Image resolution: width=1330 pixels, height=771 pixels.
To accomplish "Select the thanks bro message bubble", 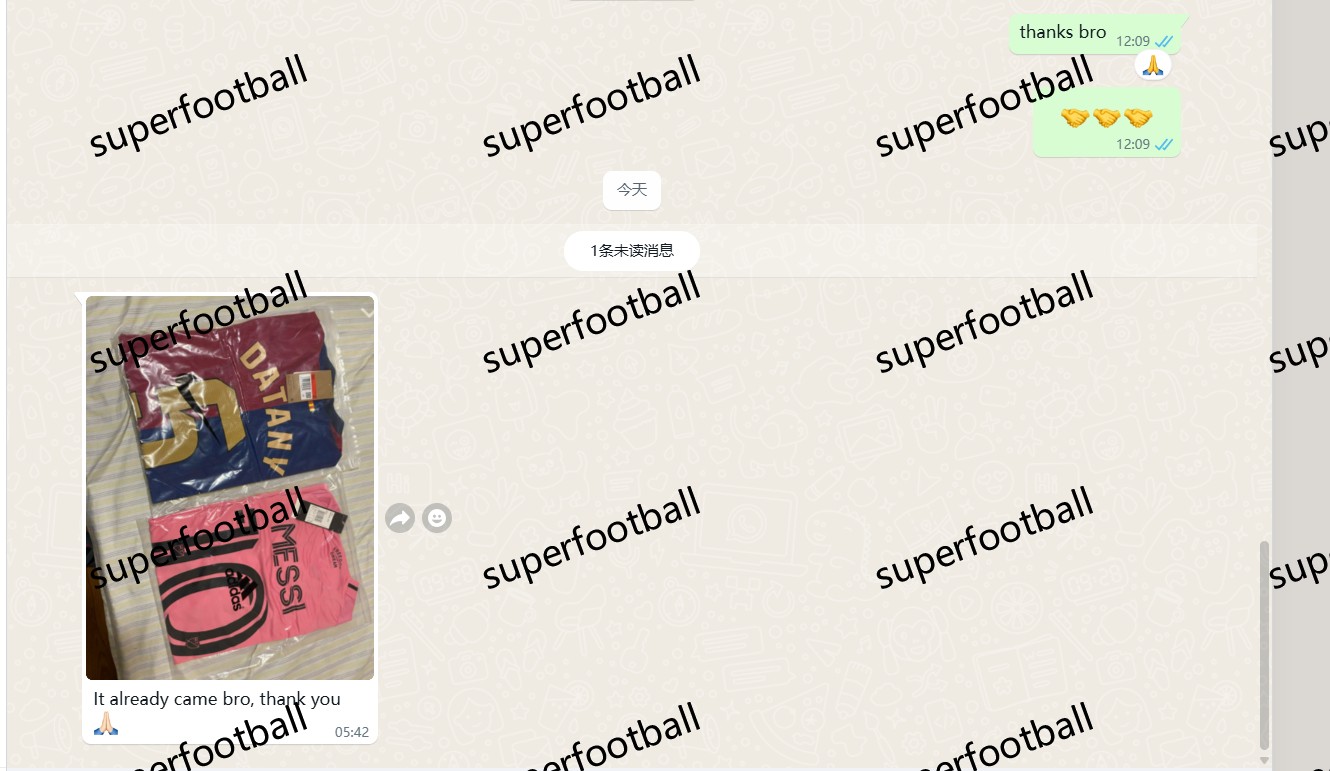I will tap(1095, 34).
